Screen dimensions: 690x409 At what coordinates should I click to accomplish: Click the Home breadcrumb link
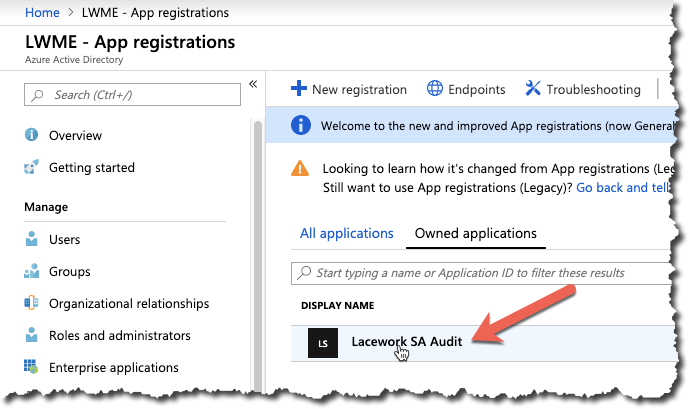pos(41,13)
